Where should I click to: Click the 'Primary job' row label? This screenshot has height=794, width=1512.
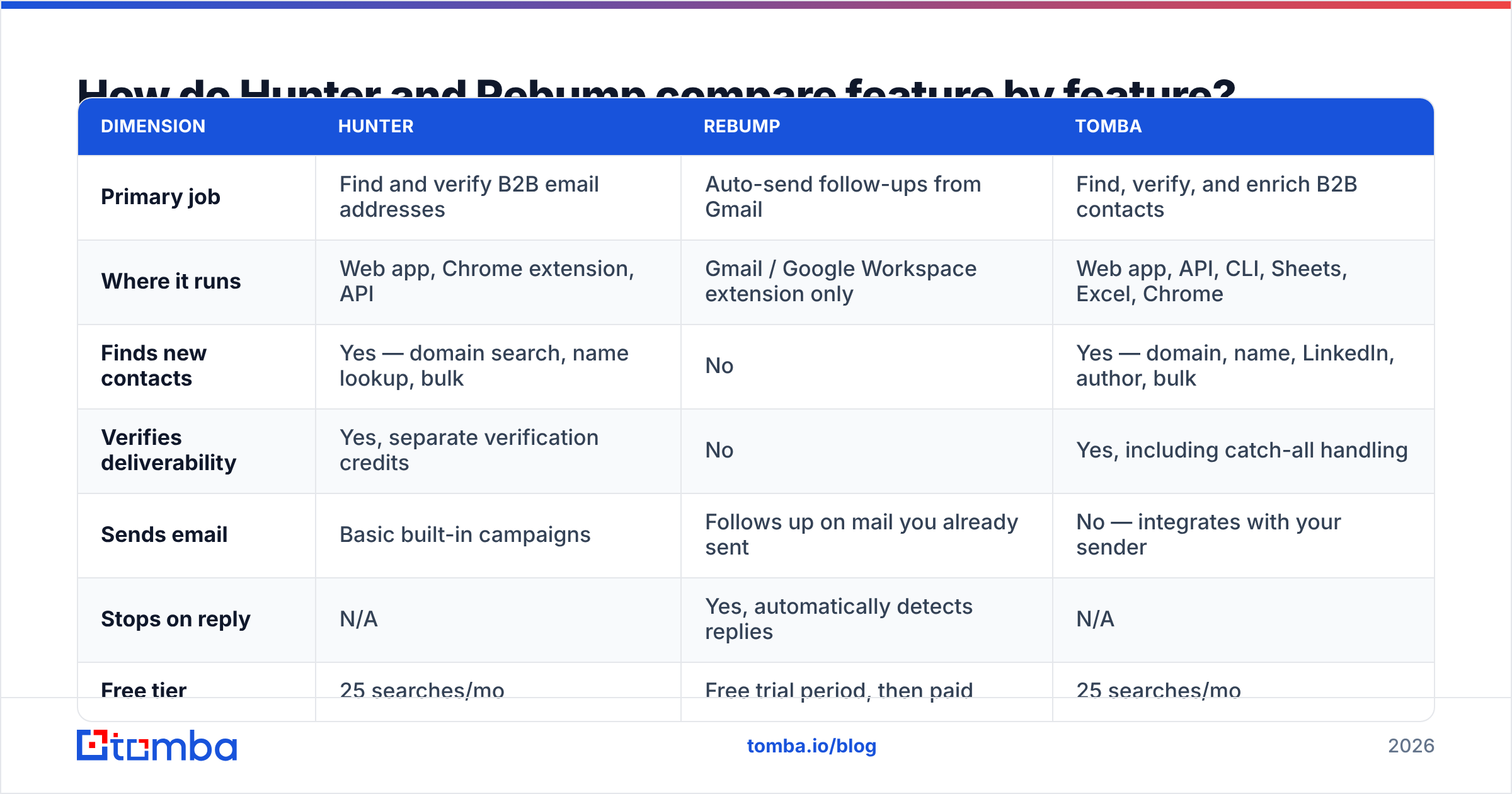(161, 197)
